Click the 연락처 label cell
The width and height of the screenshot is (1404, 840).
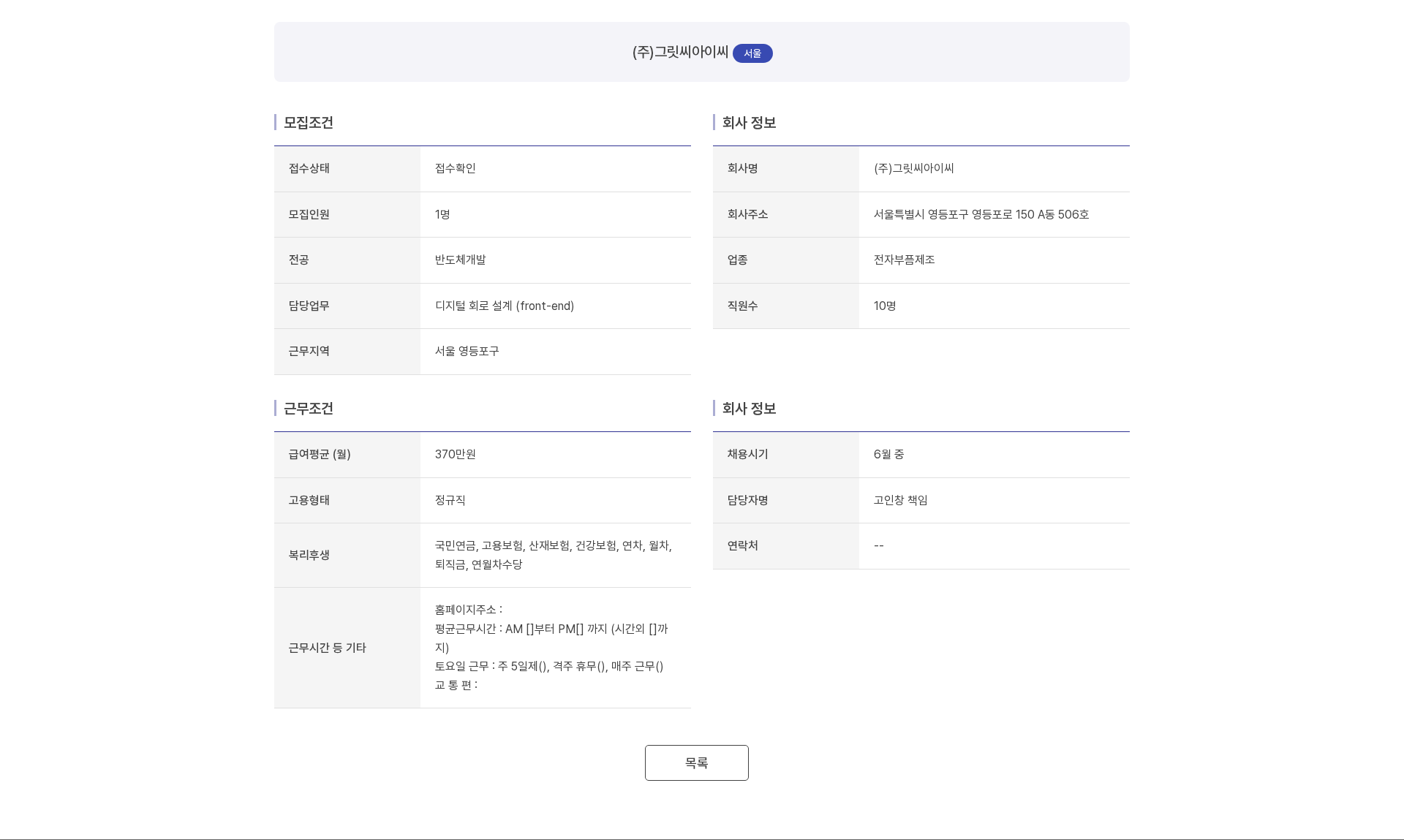tap(786, 546)
